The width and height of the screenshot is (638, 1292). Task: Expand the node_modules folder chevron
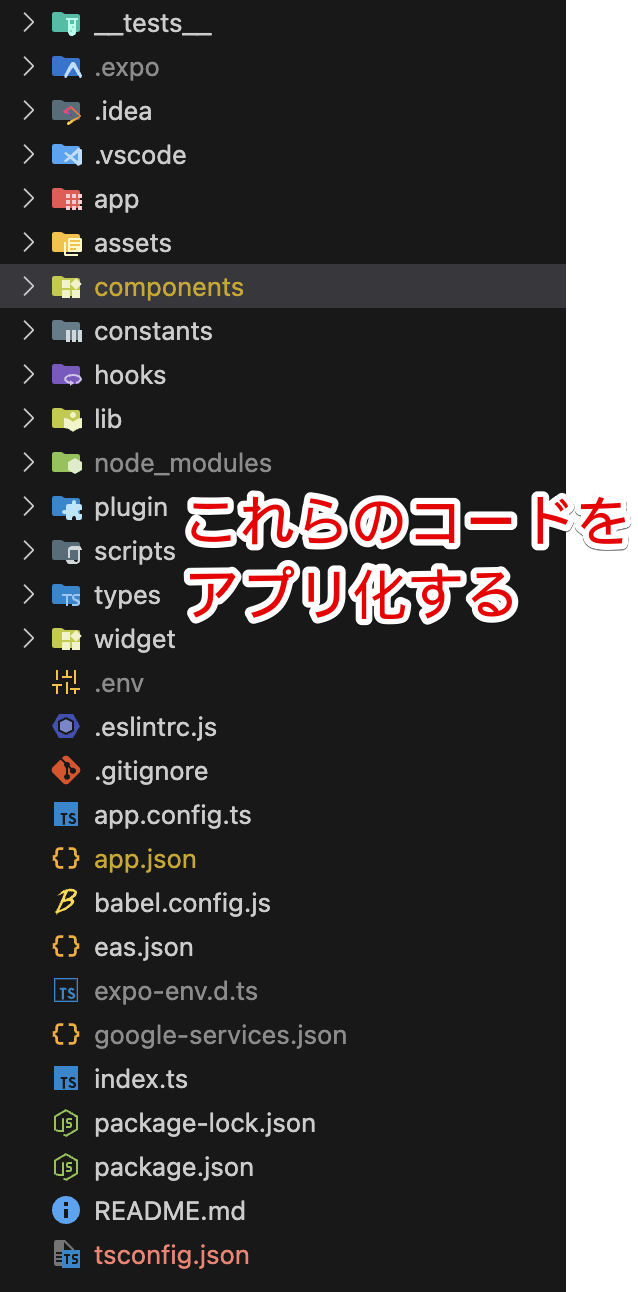coord(28,463)
